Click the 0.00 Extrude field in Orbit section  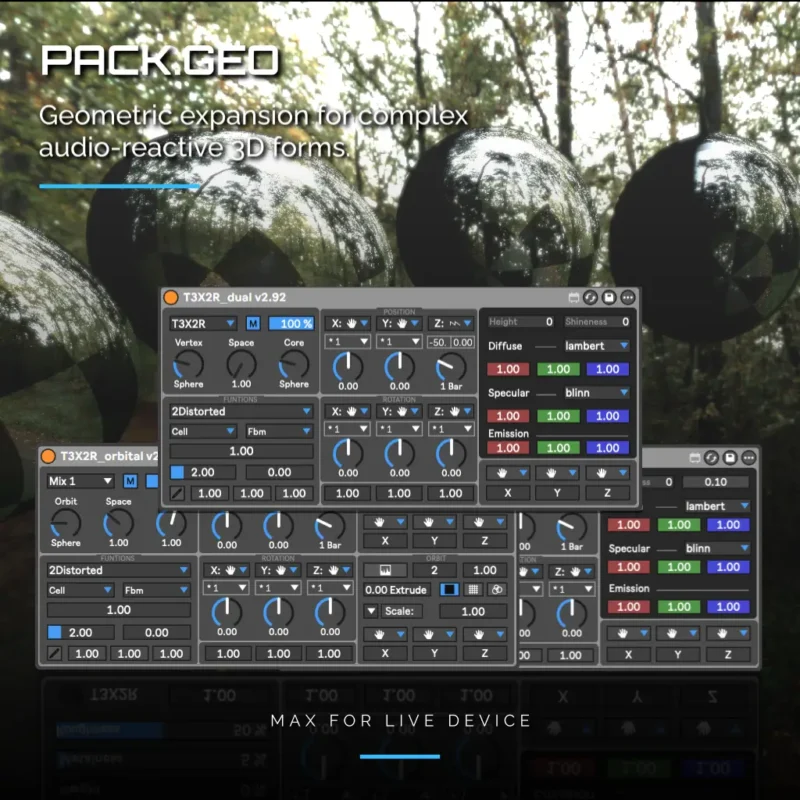pos(396,590)
